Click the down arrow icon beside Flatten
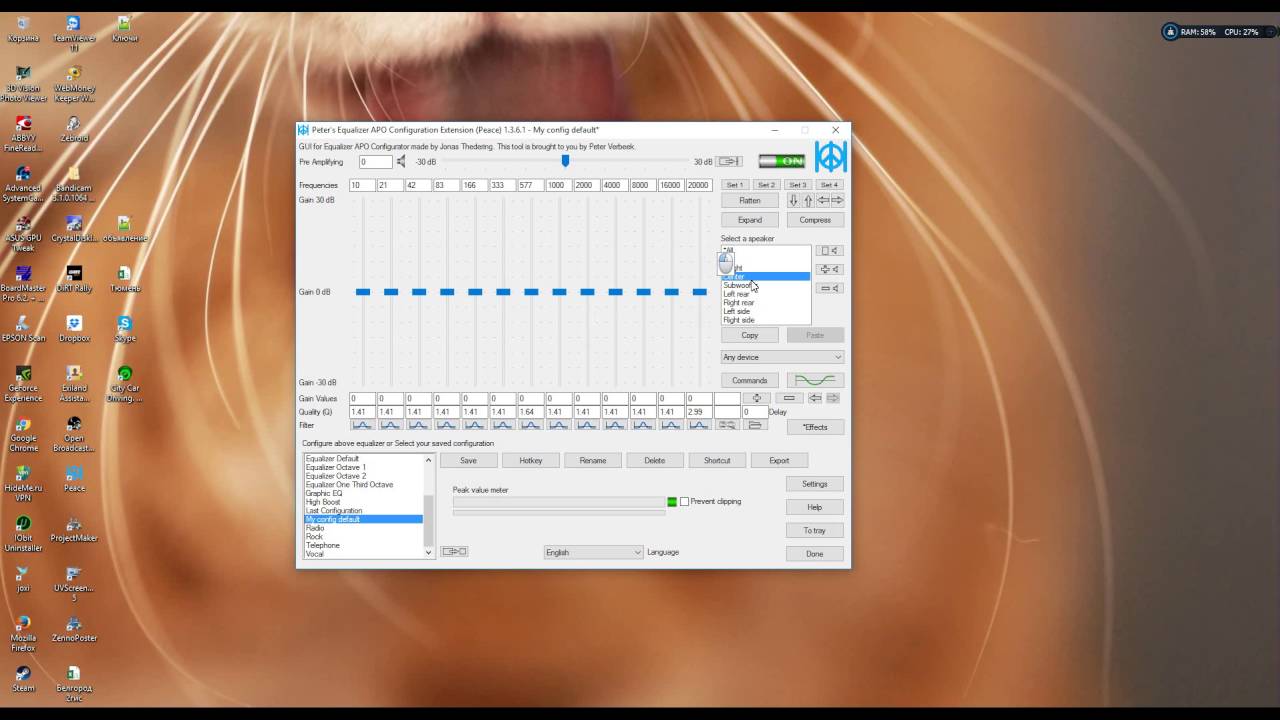Viewport: 1280px width, 720px height. click(x=793, y=201)
